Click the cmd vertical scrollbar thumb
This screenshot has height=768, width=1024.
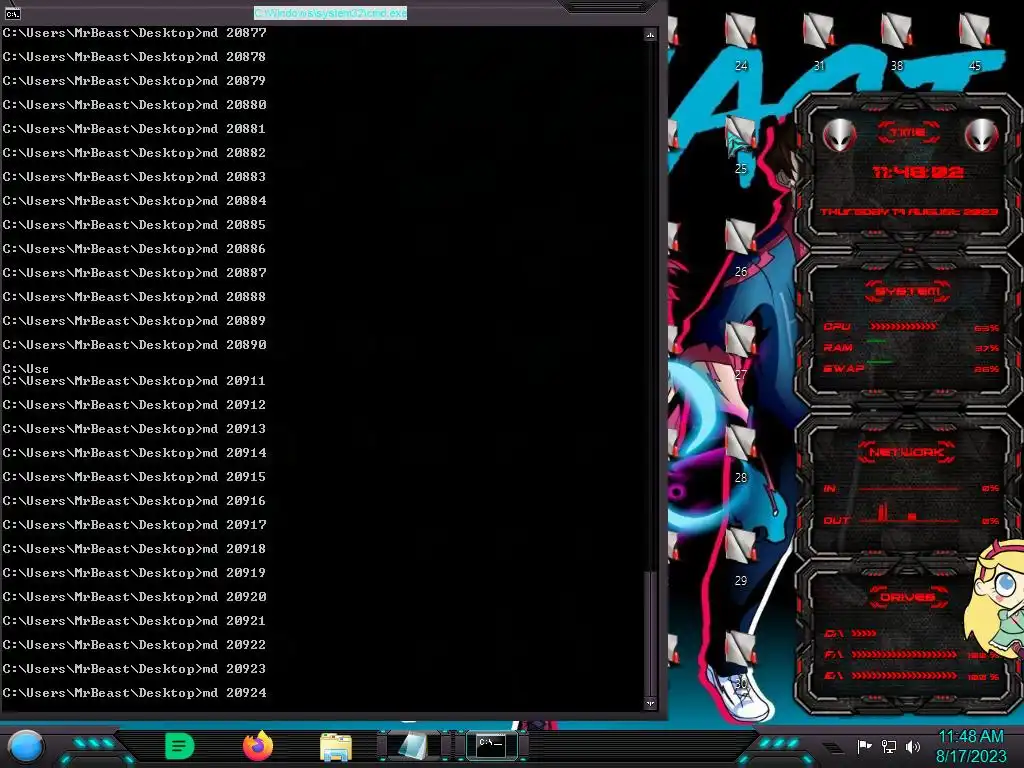(x=648, y=632)
